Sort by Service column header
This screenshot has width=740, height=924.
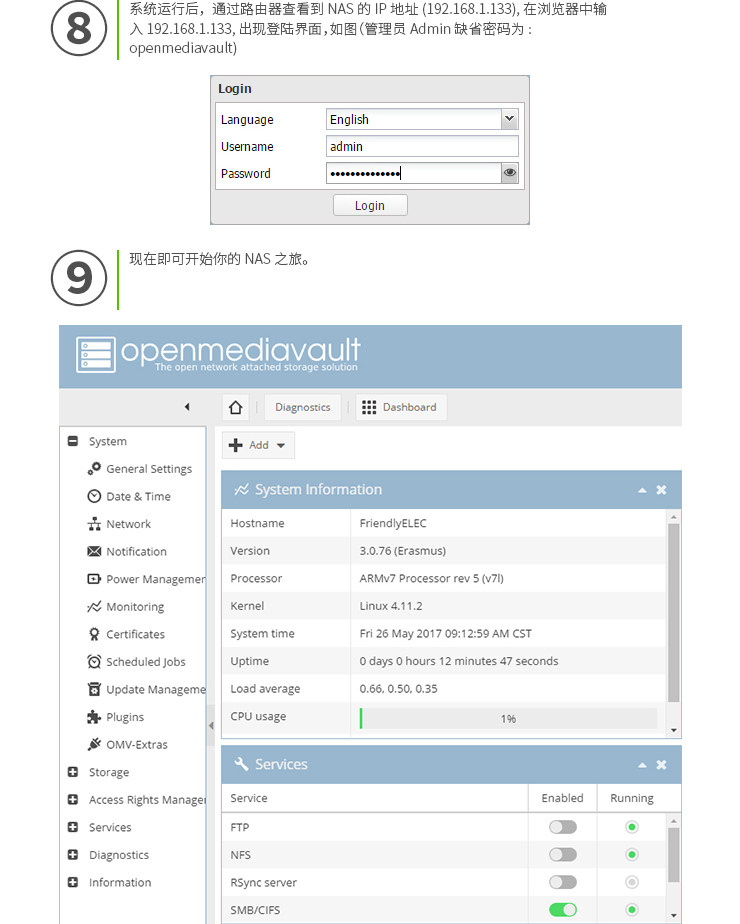point(375,798)
